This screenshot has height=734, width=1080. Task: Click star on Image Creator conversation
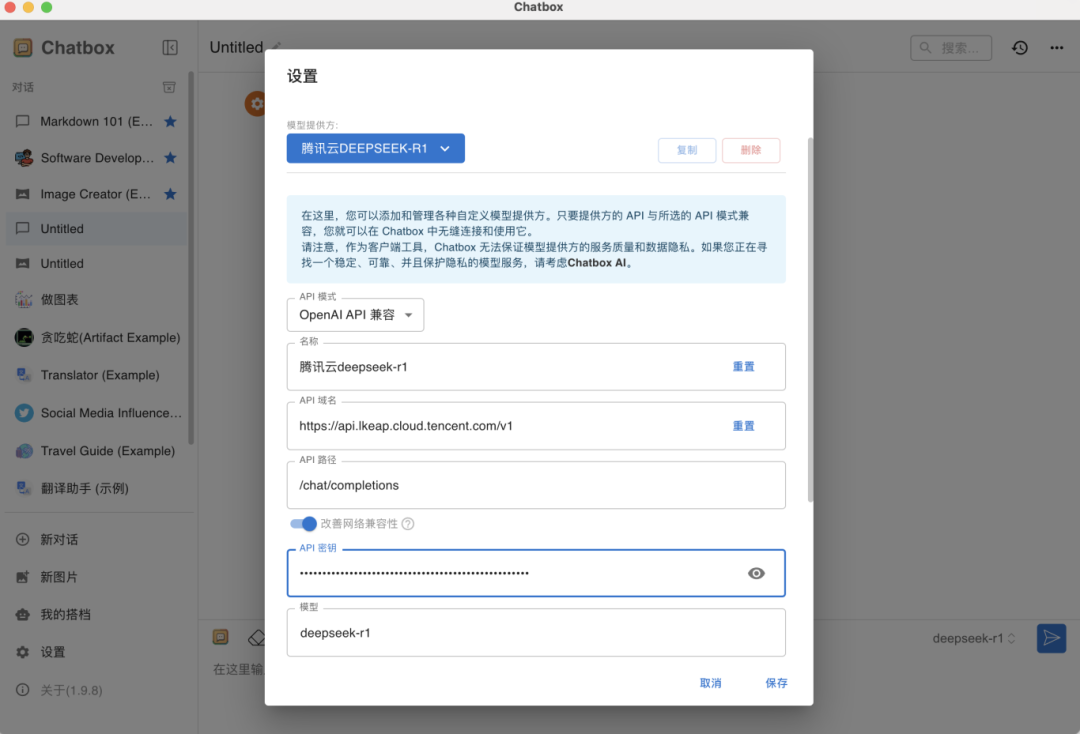click(x=170, y=194)
